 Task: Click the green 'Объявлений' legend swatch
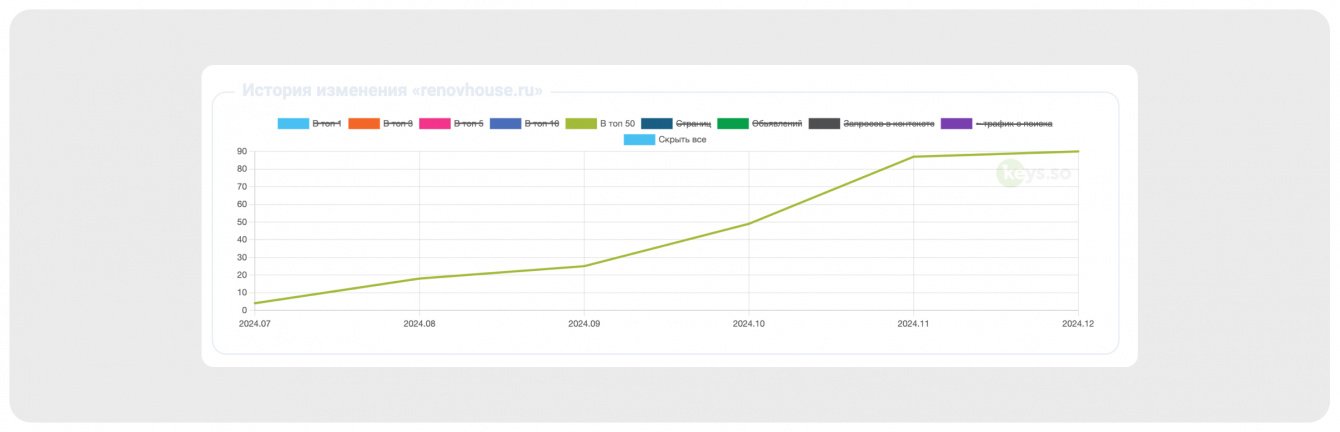(733, 124)
